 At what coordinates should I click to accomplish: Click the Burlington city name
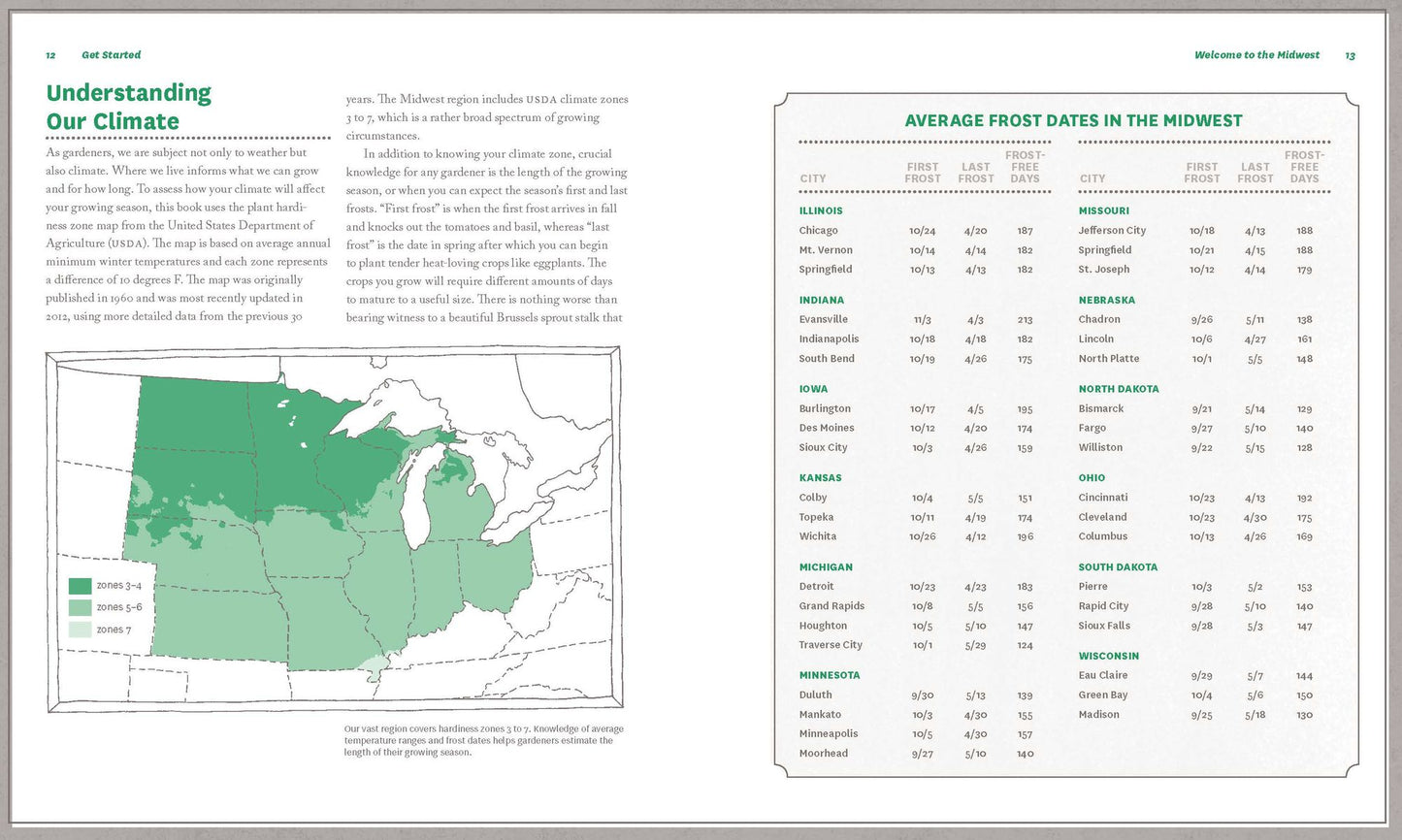pos(825,409)
